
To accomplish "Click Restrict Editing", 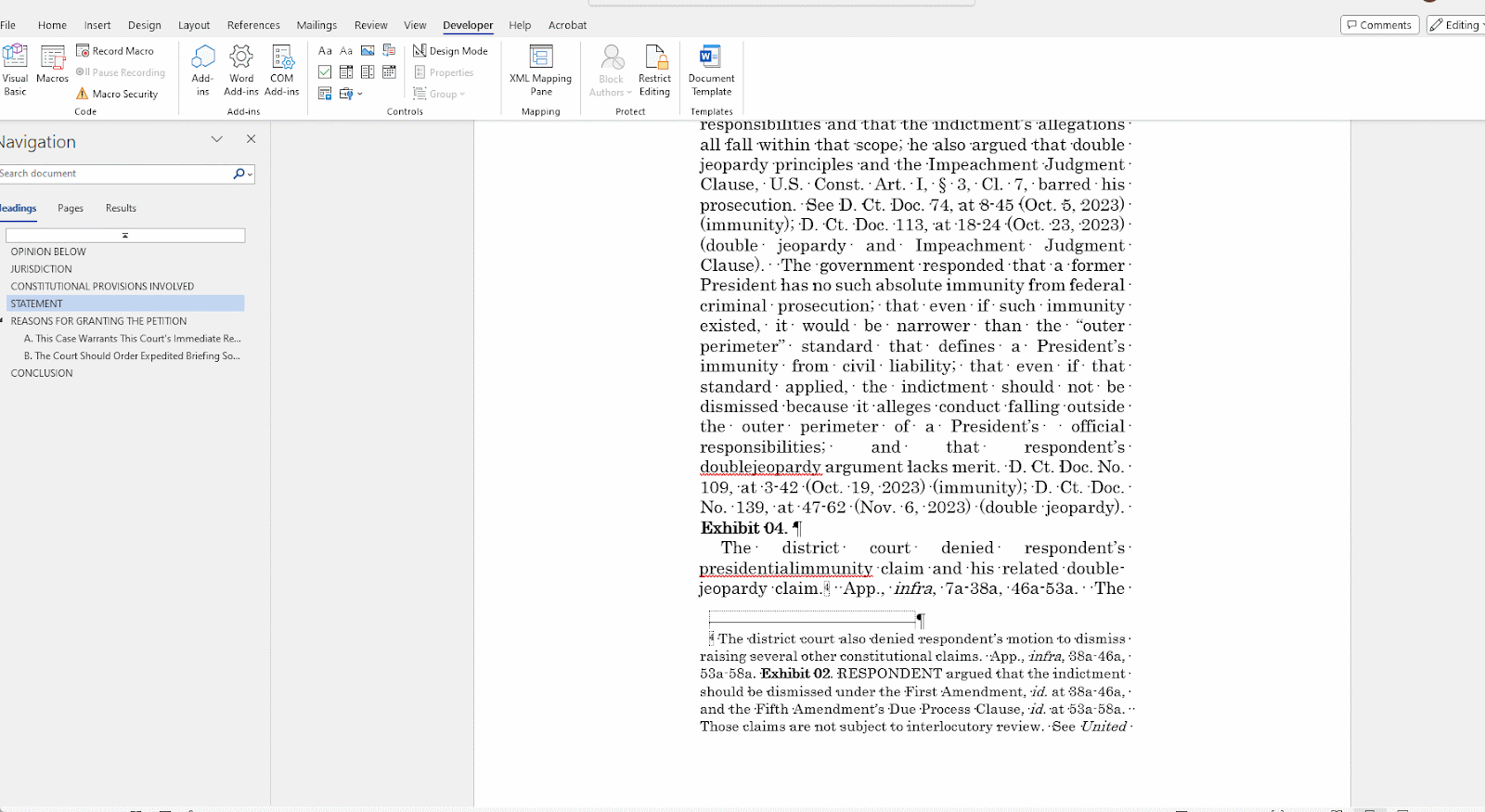I will [x=654, y=71].
